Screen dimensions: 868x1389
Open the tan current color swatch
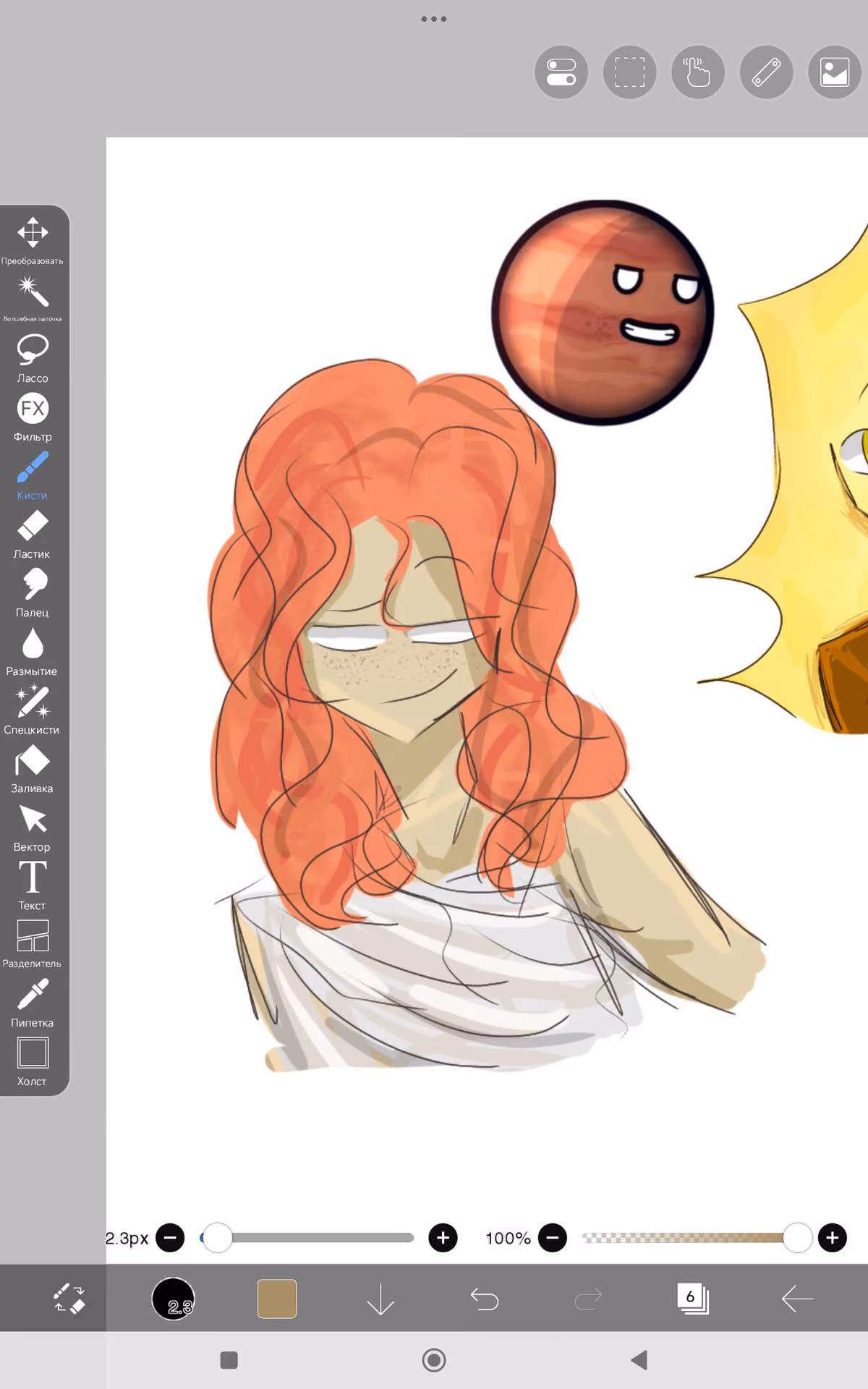[x=277, y=1299]
